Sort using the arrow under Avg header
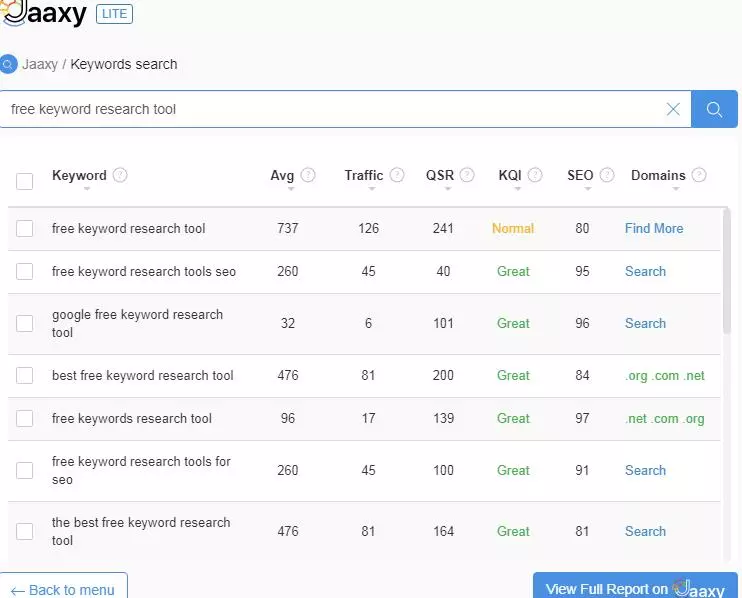The width and height of the screenshot is (742, 598). click(x=291, y=189)
